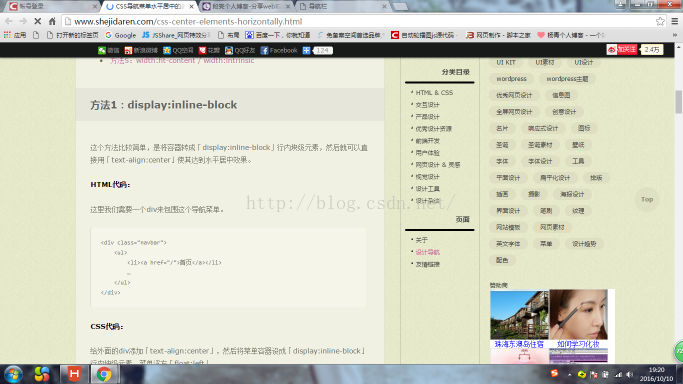Click the Sogou input tray icon
Screen dimensions: 683x384
click(555, 373)
